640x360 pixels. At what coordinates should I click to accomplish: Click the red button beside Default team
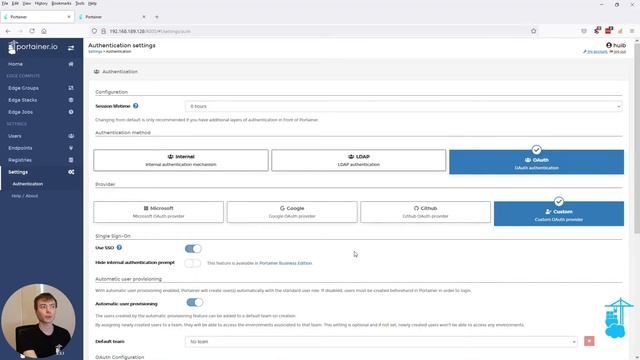point(589,341)
